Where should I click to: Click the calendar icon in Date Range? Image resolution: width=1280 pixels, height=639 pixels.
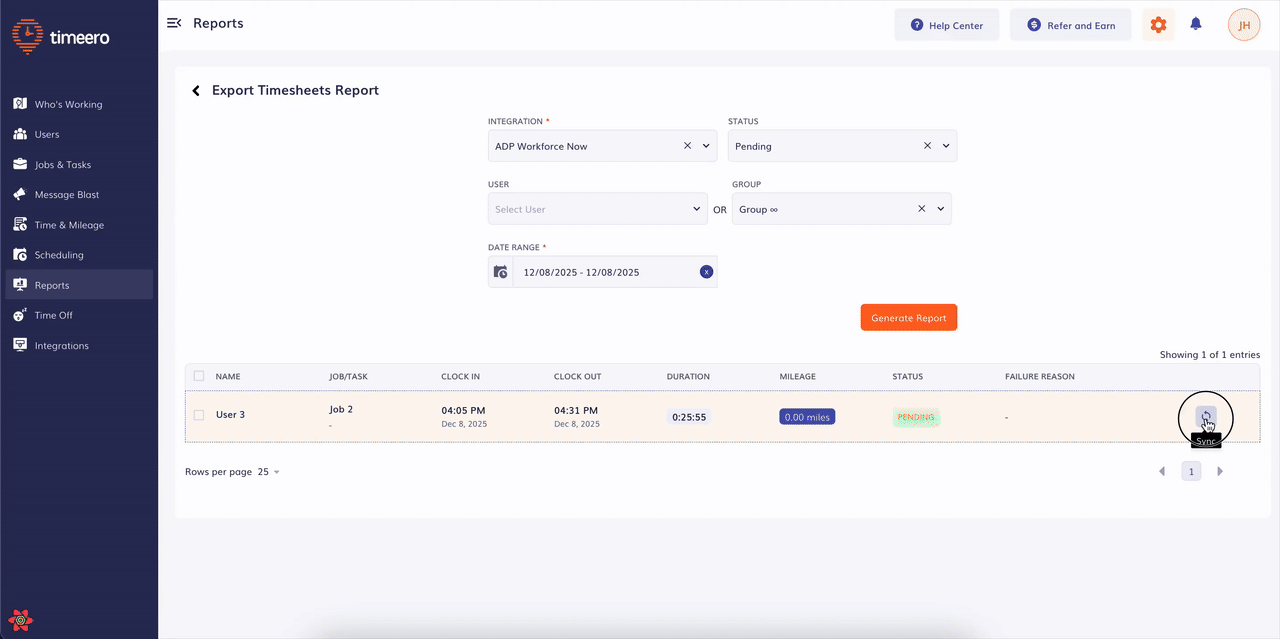coord(501,272)
